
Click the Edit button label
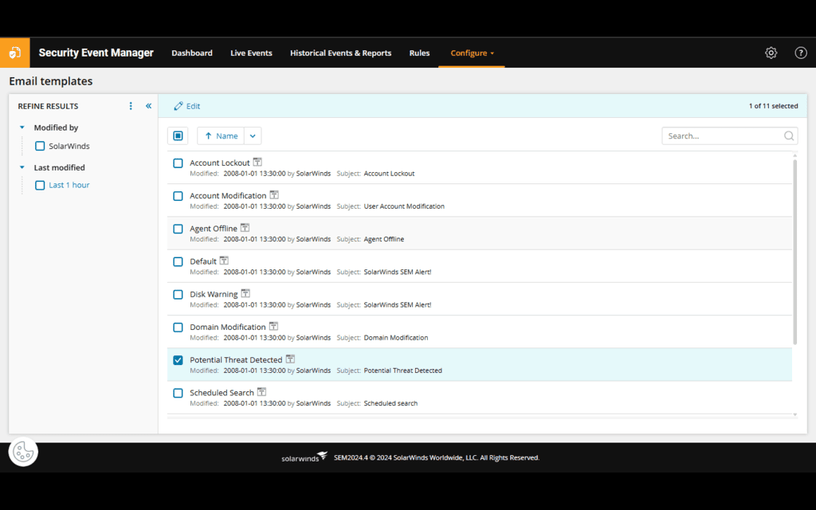tap(193, 106)
